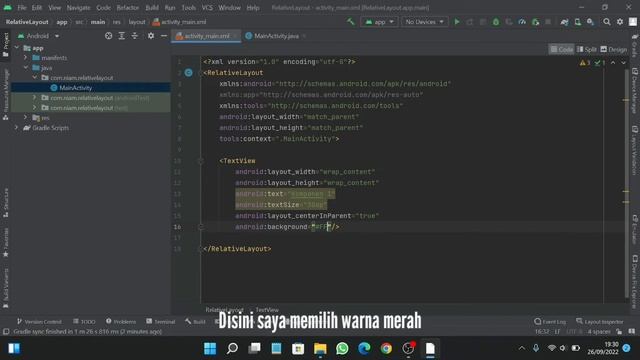Switch editor to Split view
This screenshot has height=360, width=640.
[587, 49]
